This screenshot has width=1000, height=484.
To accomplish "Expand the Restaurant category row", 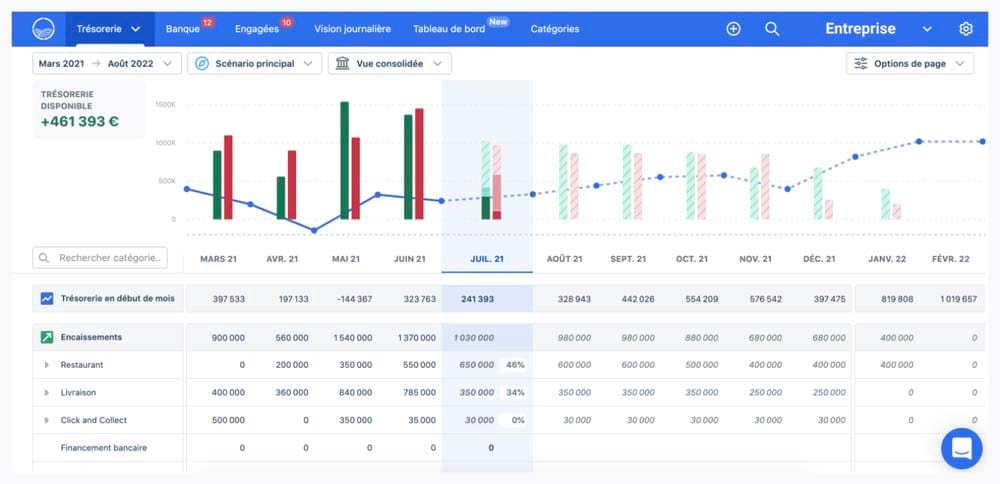I will (x=46, y=365).
